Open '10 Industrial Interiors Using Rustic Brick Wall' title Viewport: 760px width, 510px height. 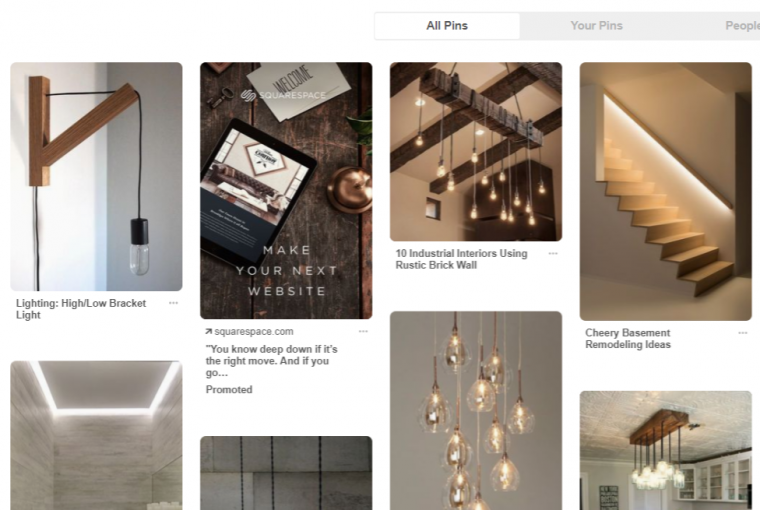(x=461, y=259)
